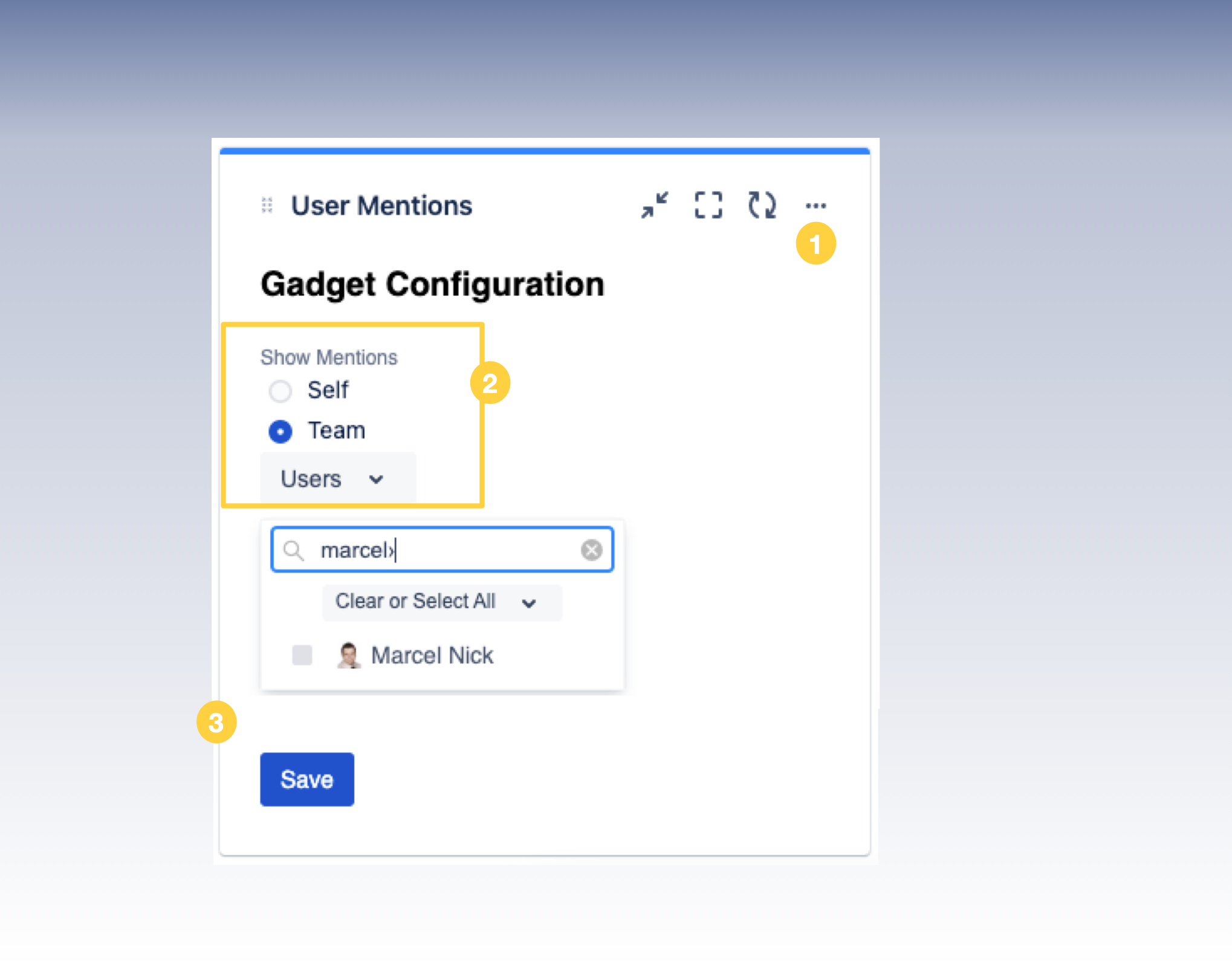1232x967 pixels.
Task: Click the magnifier search icon
Action: 294,550
